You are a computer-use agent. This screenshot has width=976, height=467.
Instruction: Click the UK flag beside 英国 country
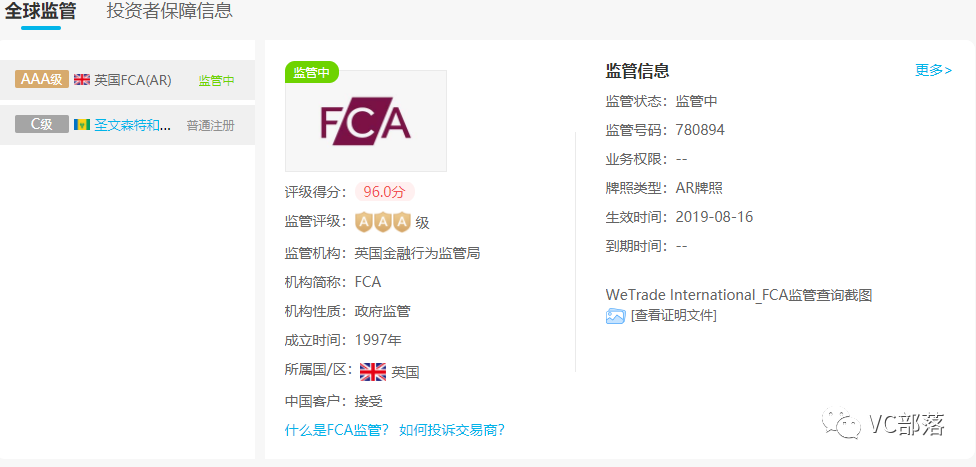[373, 372]
